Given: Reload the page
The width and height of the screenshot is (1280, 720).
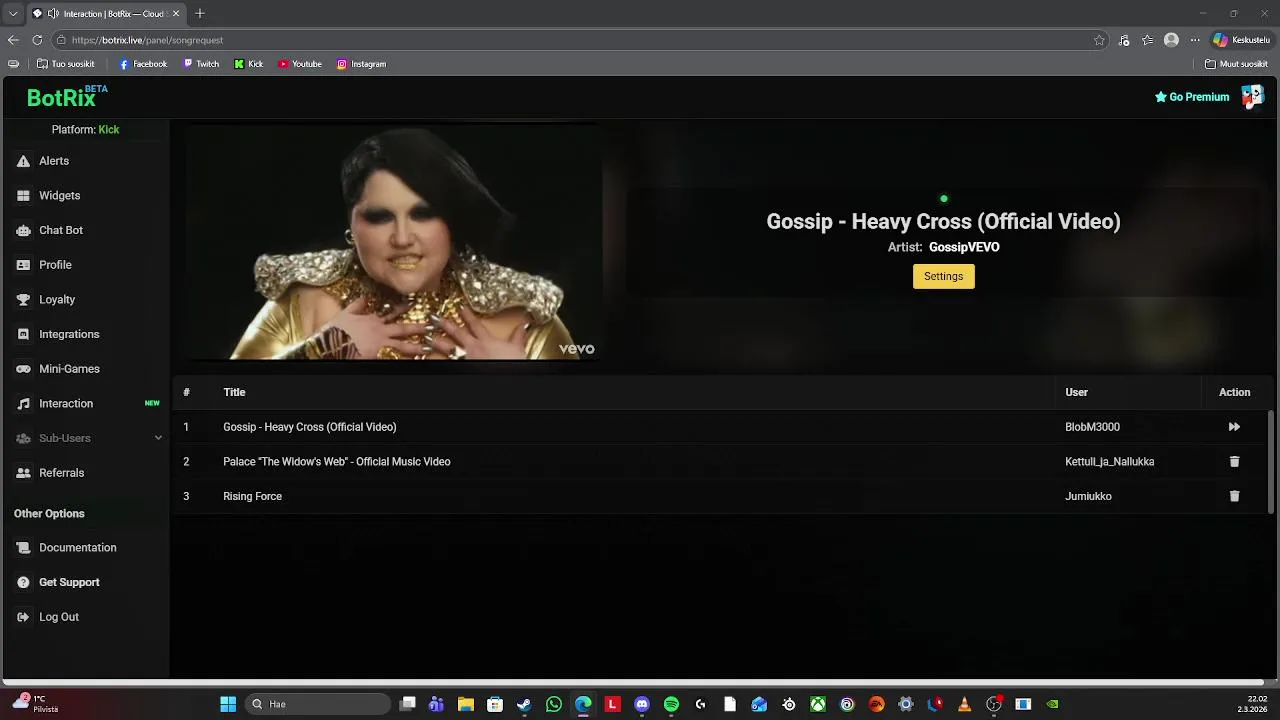Looking at the screenshot, I should [x=37, y=40].
